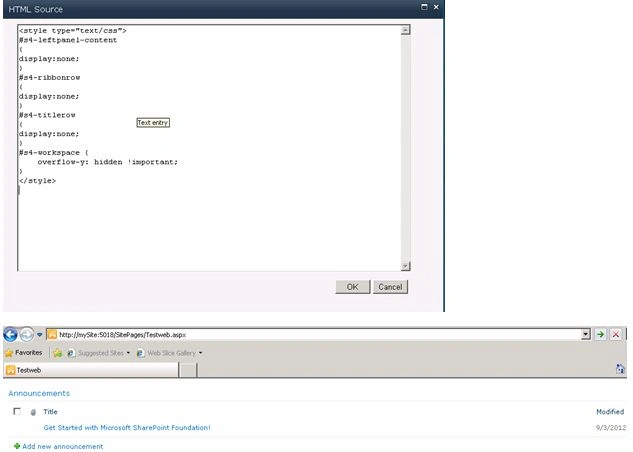Toggle the select-all checkbox in Announcements
Viewport: 633px width, 452px height.
(17, 411)
